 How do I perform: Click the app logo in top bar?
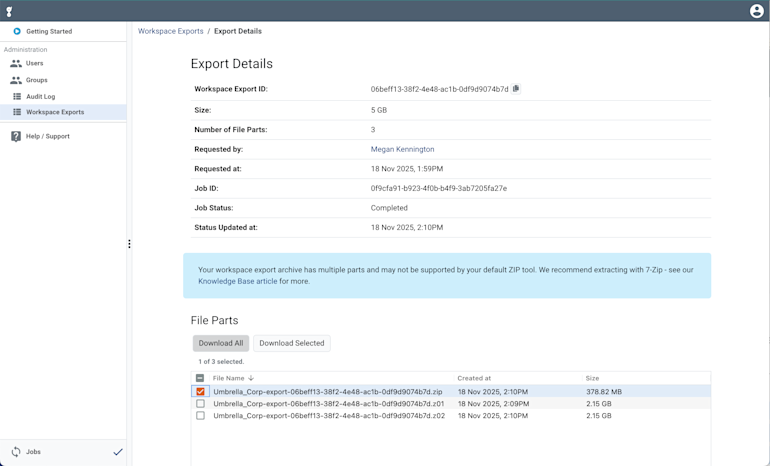(x=10, y=11)
